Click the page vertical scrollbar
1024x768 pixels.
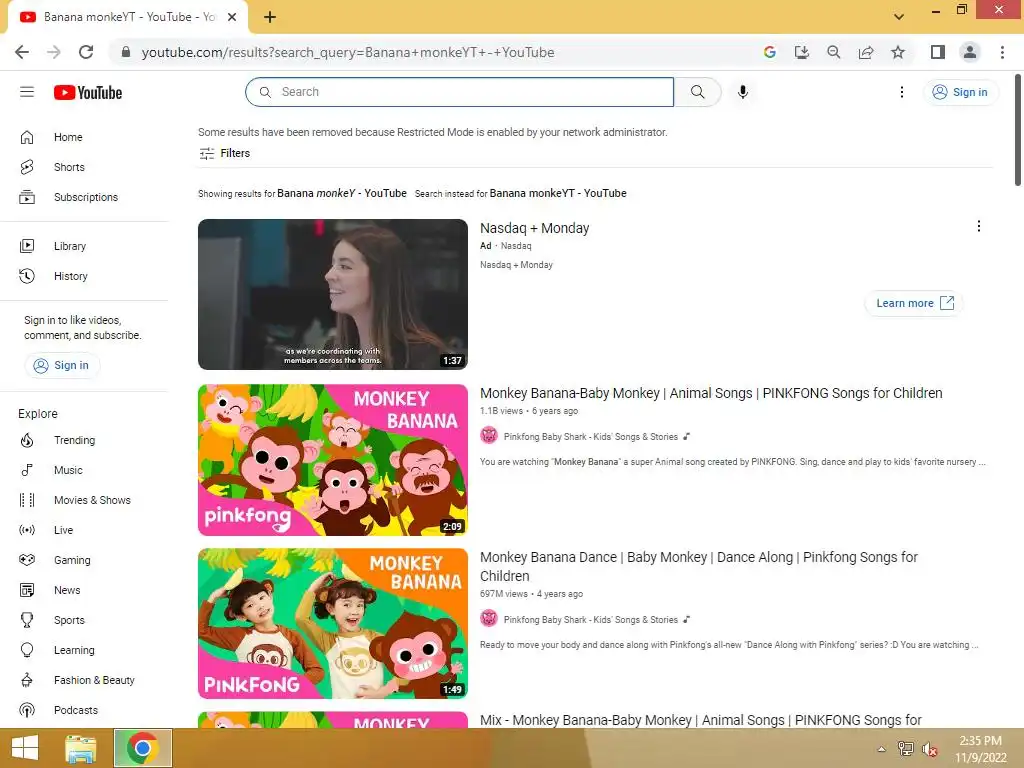[1018, 131]
